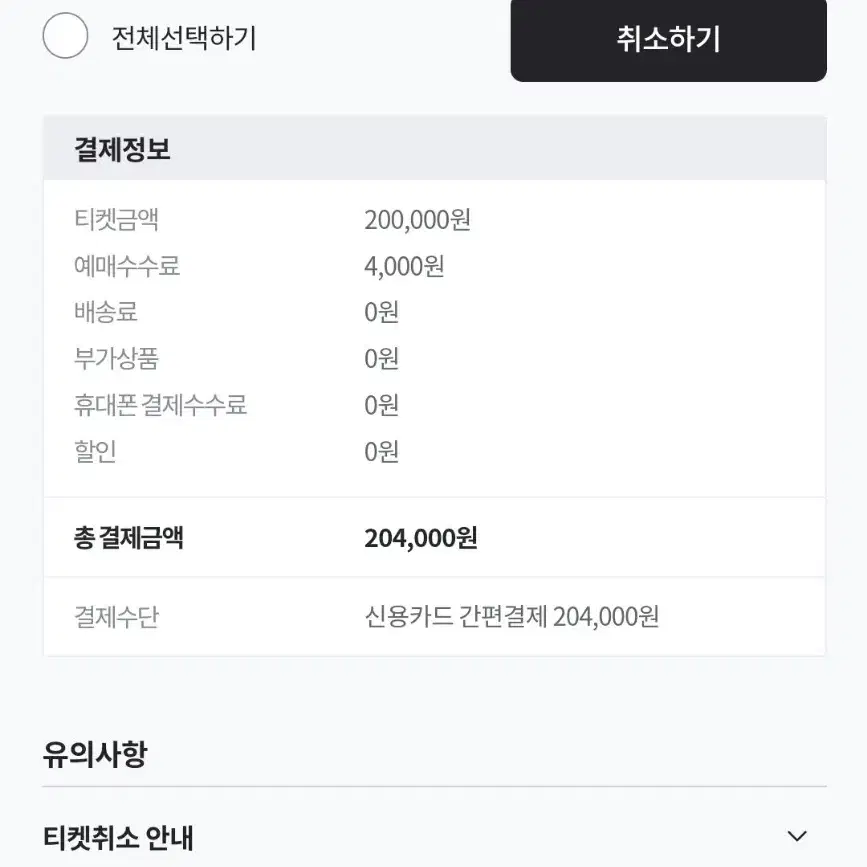Select the 4,000원 booking fee amount
This screenshot has height=867, width=867.
[x=404, y=267]
